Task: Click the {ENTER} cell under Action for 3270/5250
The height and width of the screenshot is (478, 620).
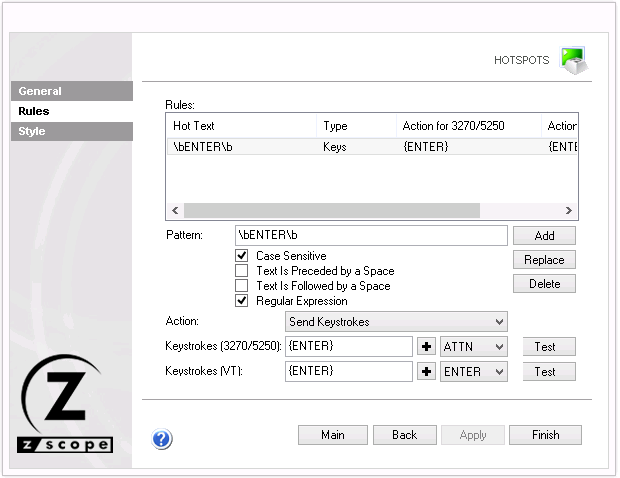Action: (425, 147)
